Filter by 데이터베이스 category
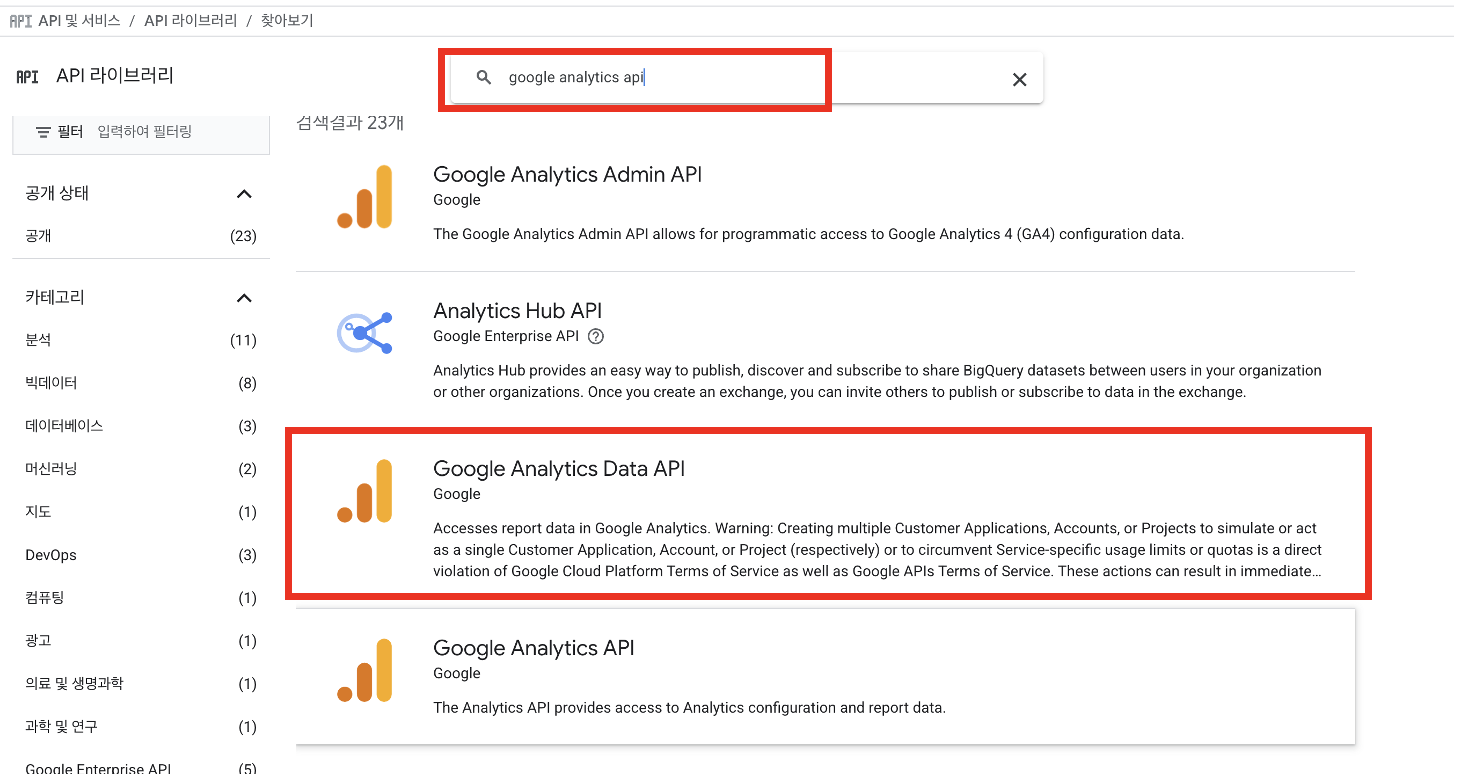 pos(141,426)
